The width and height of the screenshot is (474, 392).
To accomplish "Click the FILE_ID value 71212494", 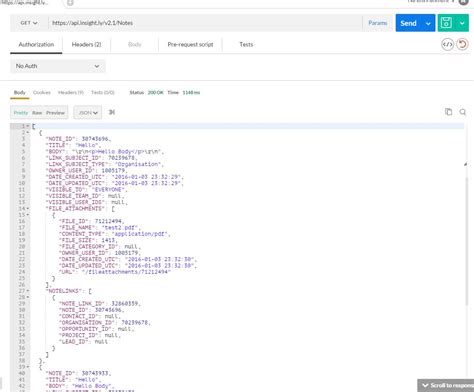I will tap(108, 221).
